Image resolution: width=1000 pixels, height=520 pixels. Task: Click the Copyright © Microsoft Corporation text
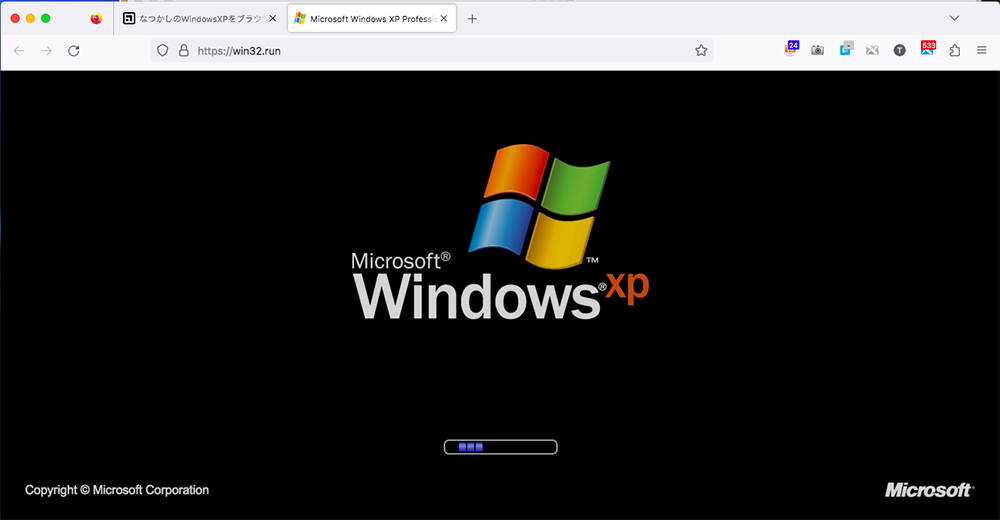[x=117, y=490]
